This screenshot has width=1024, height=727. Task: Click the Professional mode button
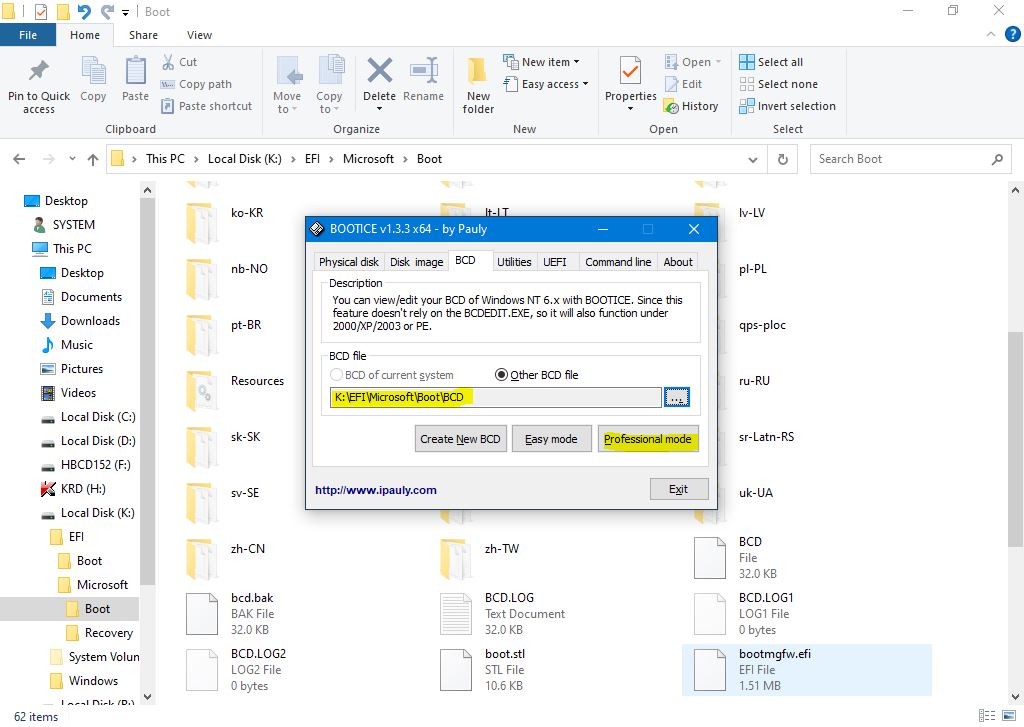[647, 439]
